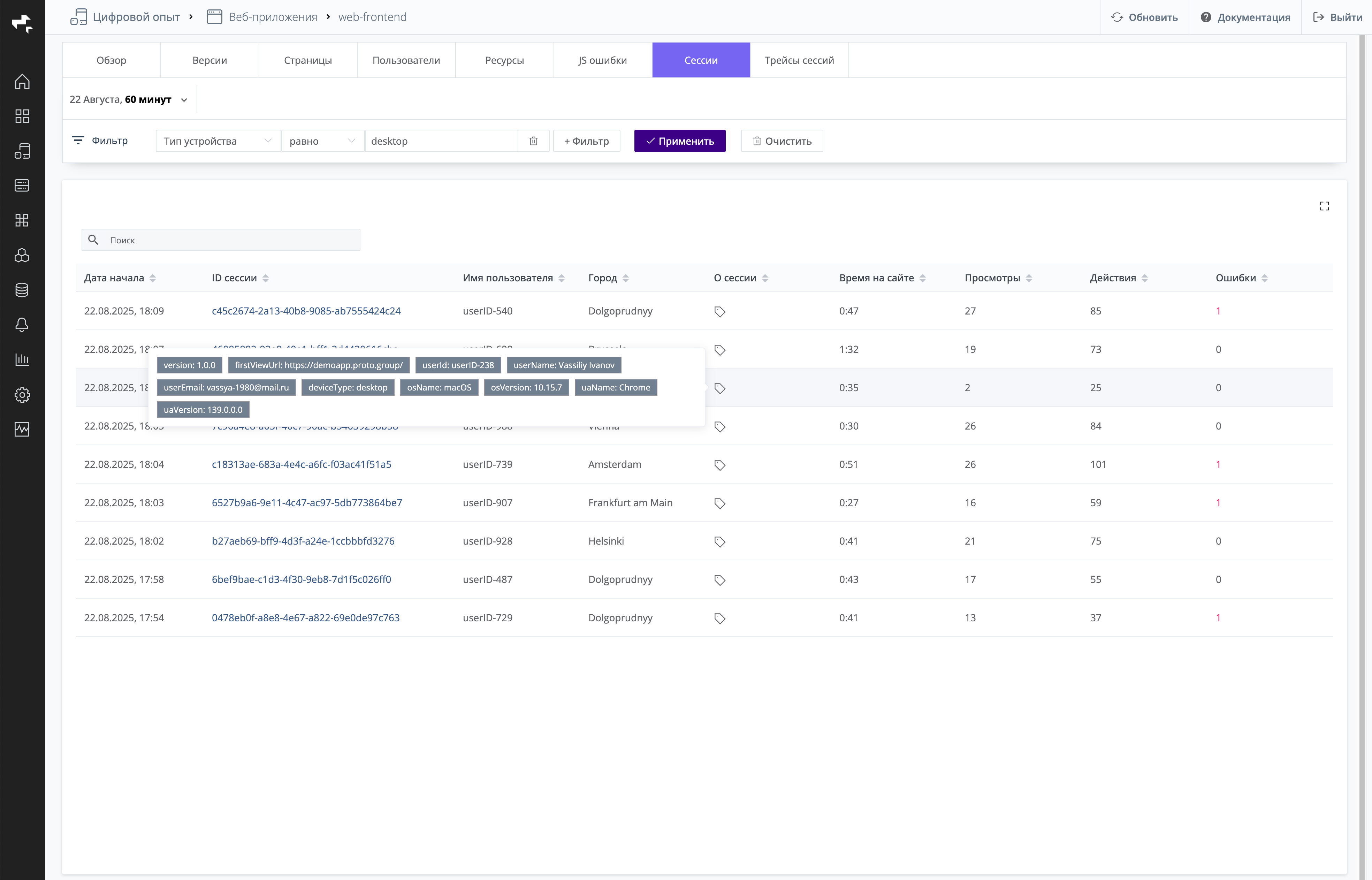
Task: Click the search magnifier icon
Action: (93, 240)
